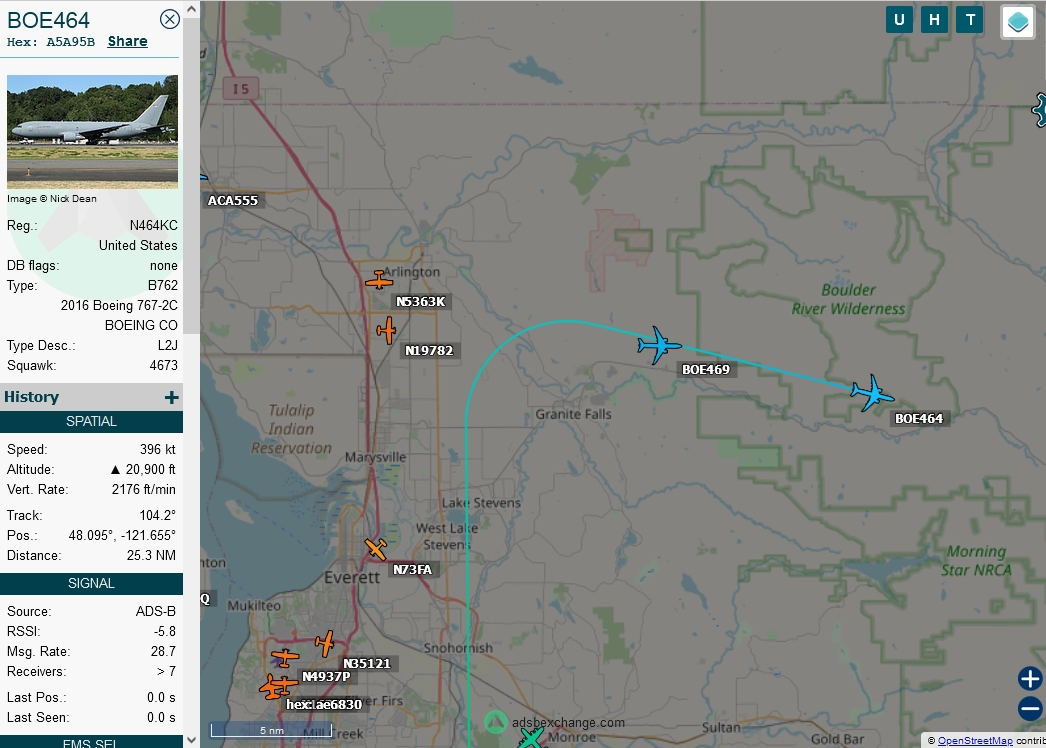1046x748 pixels.
Task: Click the track value 104.2°
Action: (x=157, y=516)
